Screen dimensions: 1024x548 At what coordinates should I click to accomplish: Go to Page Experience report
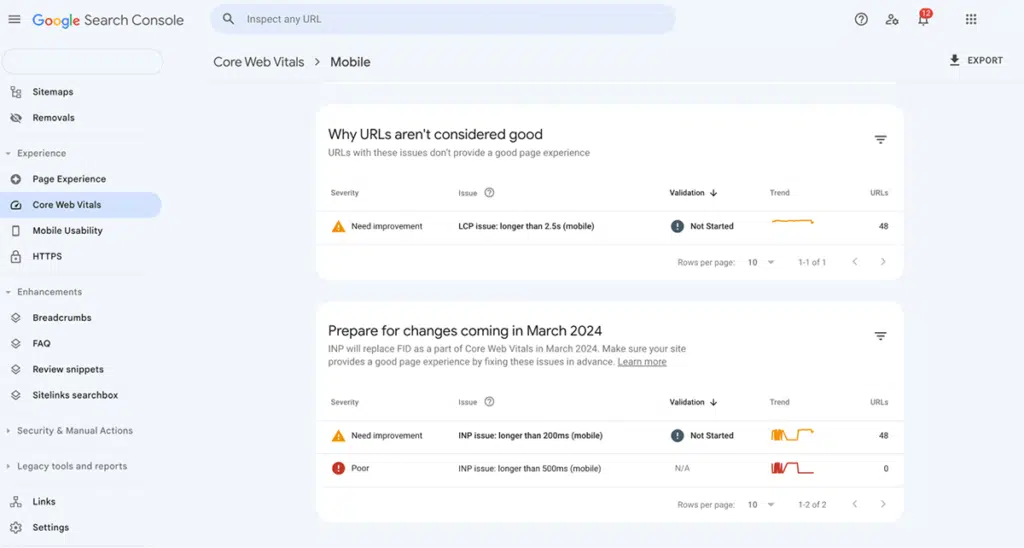pyautogui.click(x=69, y=179)
